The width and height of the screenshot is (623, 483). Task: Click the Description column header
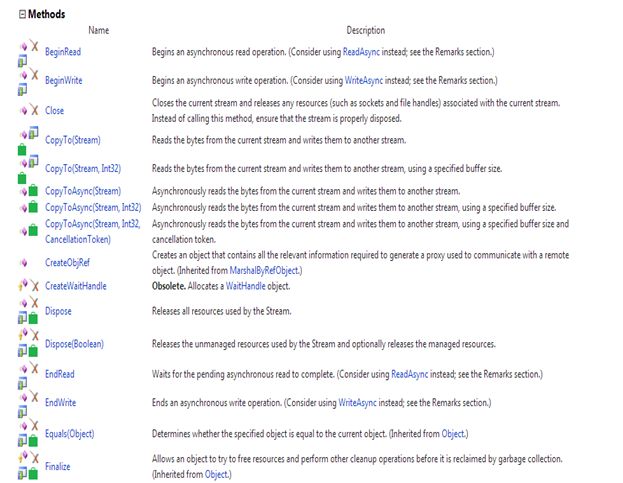366,31
